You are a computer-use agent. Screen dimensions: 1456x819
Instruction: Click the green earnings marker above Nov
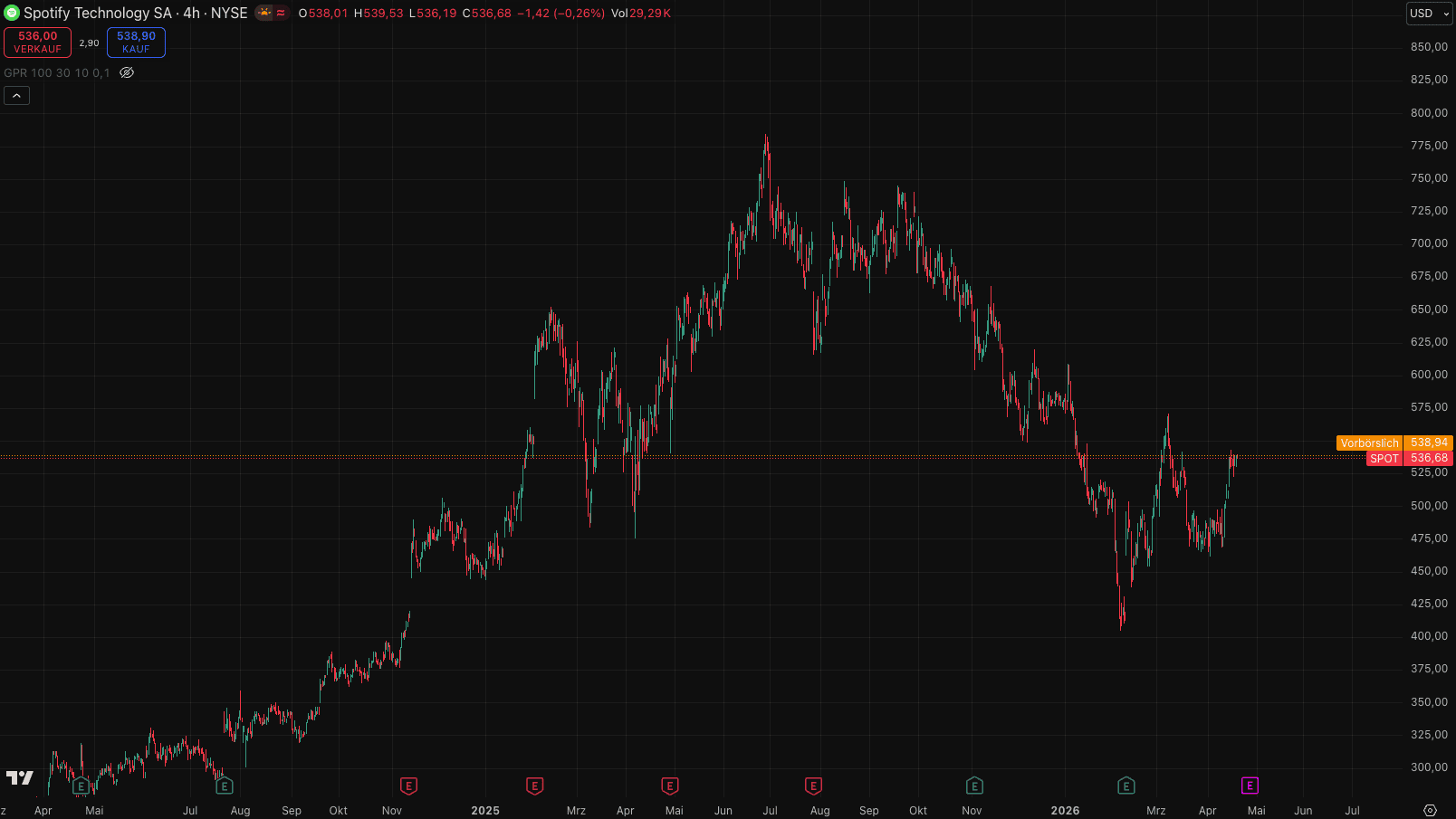pyautogui.click(x=974, y=786)
